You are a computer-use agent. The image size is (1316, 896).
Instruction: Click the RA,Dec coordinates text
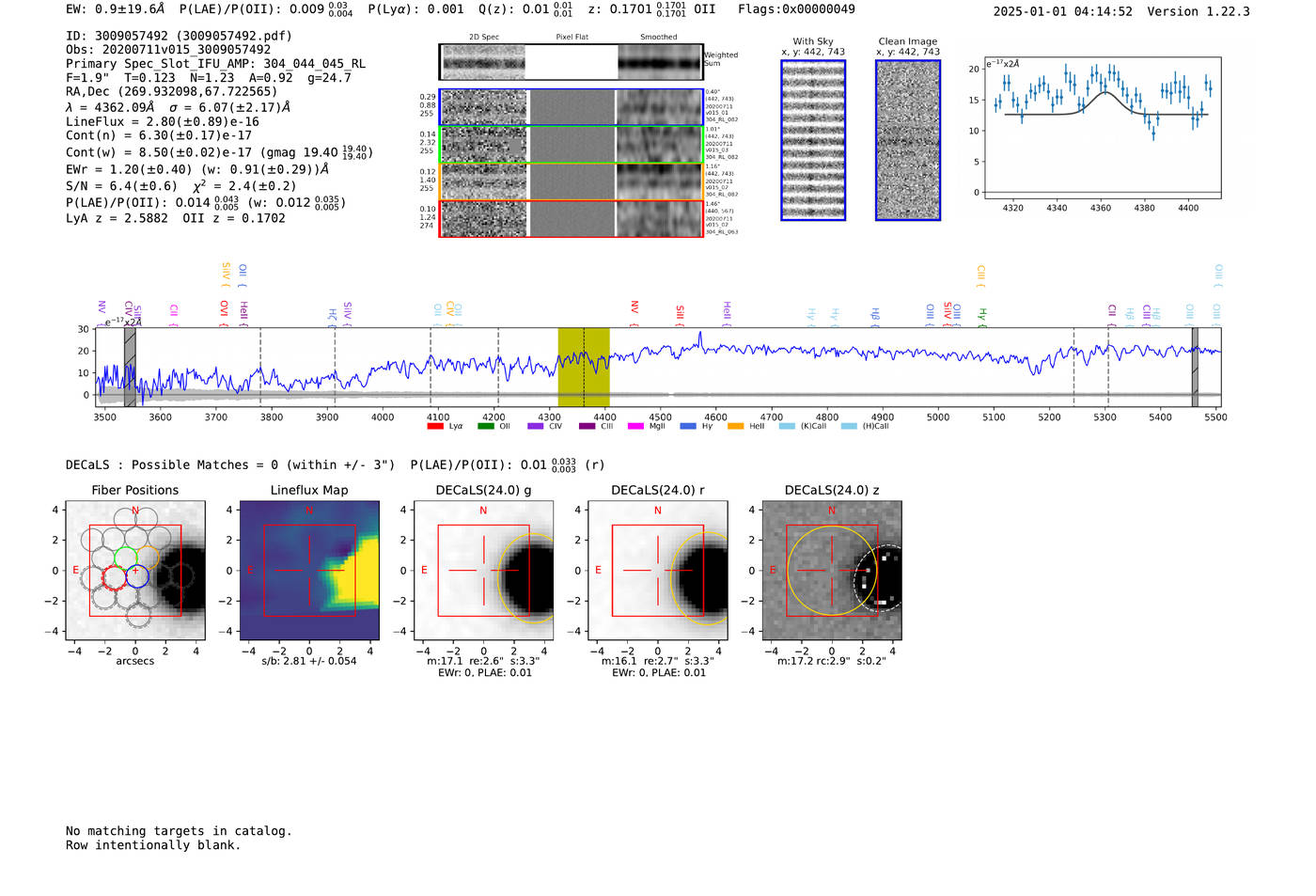click(171, 91)
